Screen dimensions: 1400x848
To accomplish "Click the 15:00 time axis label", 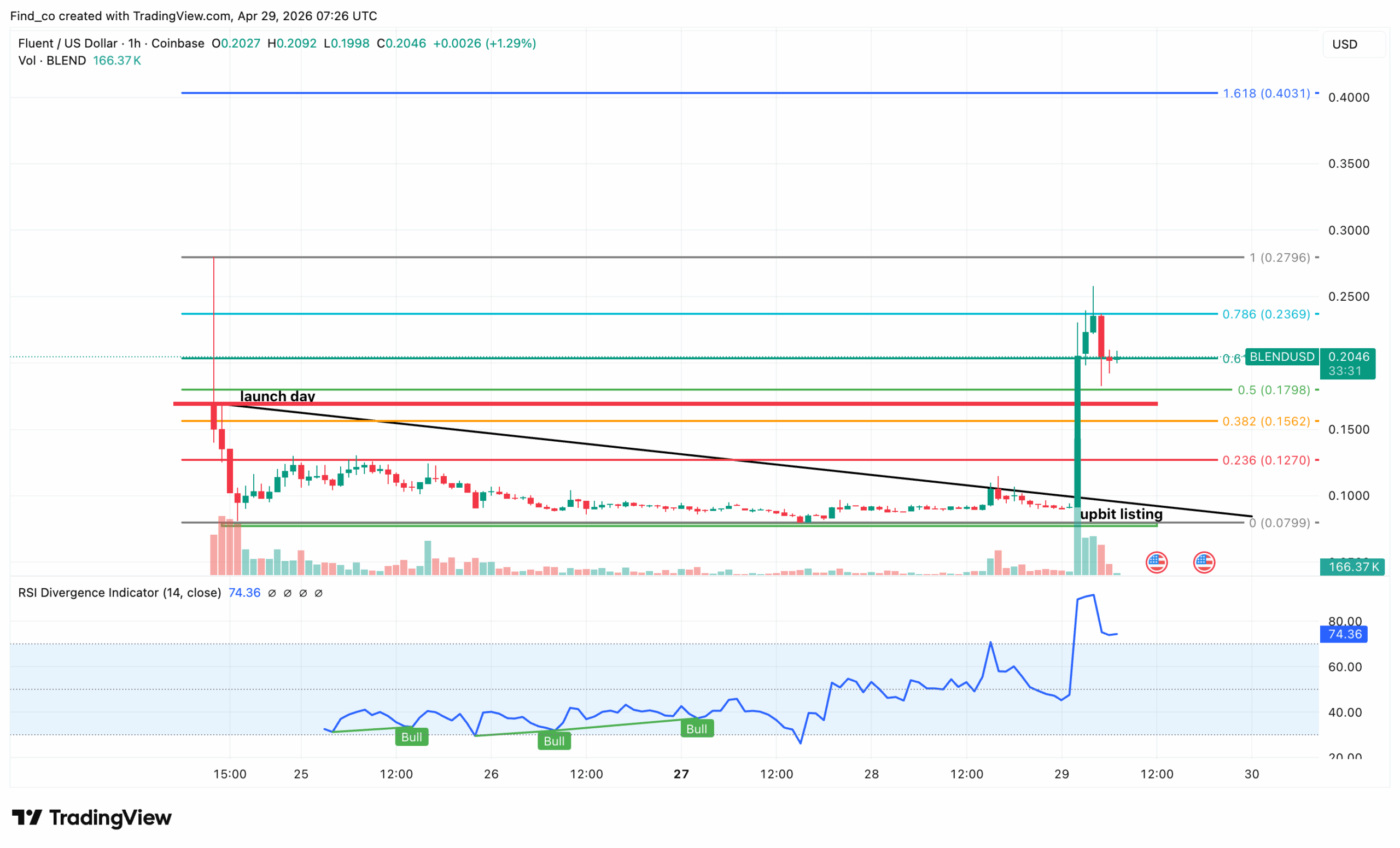I will coord(230,774).
